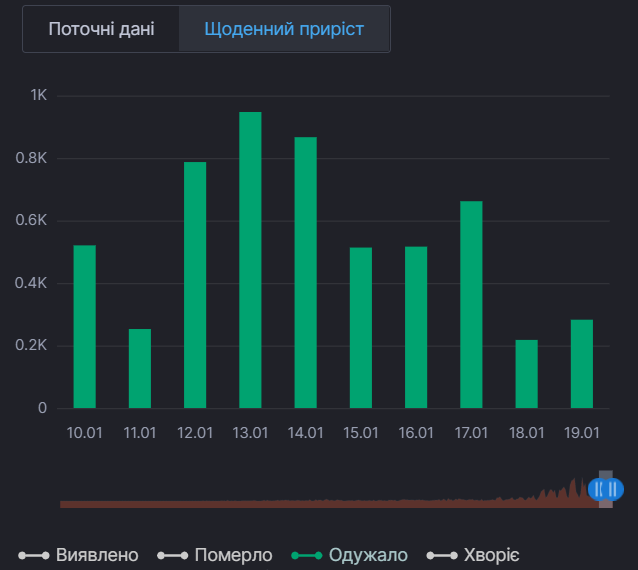Select the bar for 14.01
Image resolution: width=638 pixels, height=570 pixels.
[x=305, y=273]
